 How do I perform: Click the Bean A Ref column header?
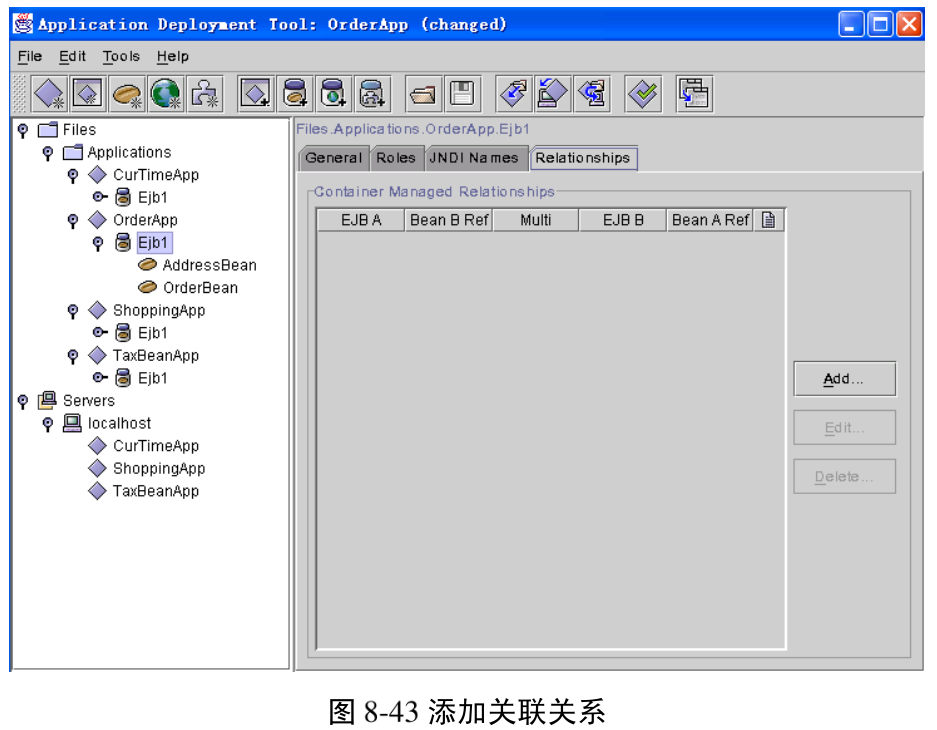[710, 220]
